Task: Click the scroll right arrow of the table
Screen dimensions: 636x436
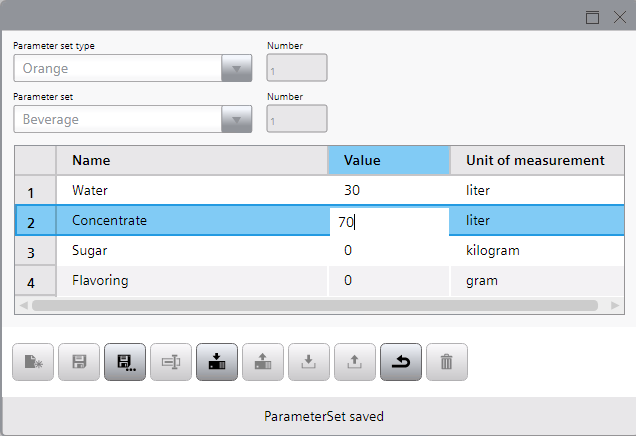Action: [614, 305]
